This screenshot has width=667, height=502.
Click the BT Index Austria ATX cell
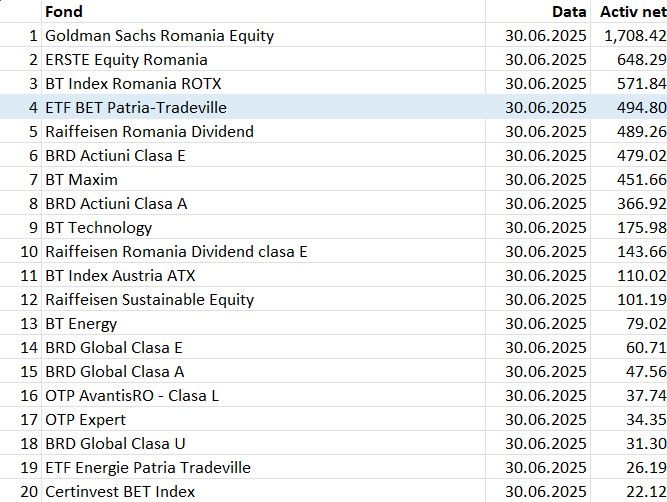pos(263,275)
